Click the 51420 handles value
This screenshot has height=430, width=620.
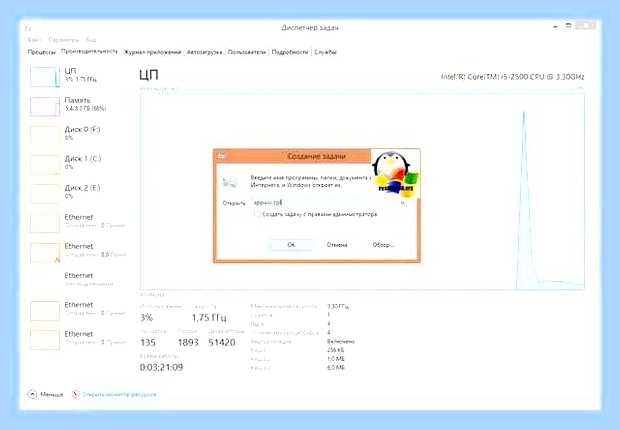click(222, 342)
